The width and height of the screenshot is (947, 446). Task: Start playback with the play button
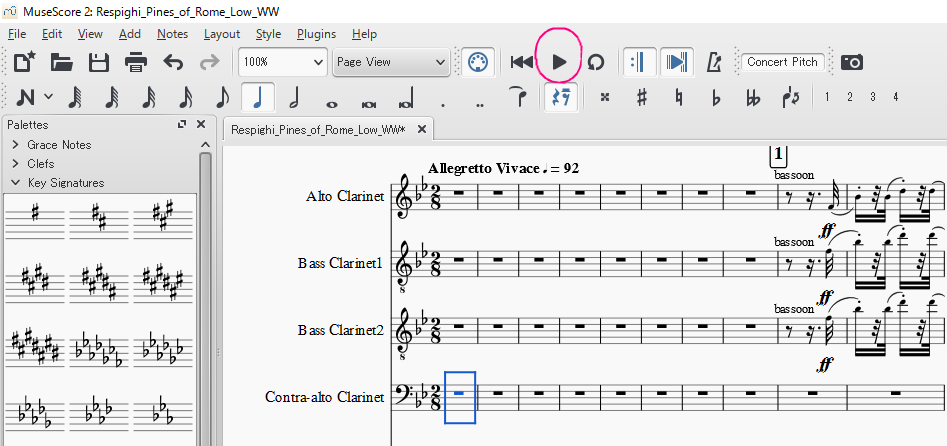point(559,62)
